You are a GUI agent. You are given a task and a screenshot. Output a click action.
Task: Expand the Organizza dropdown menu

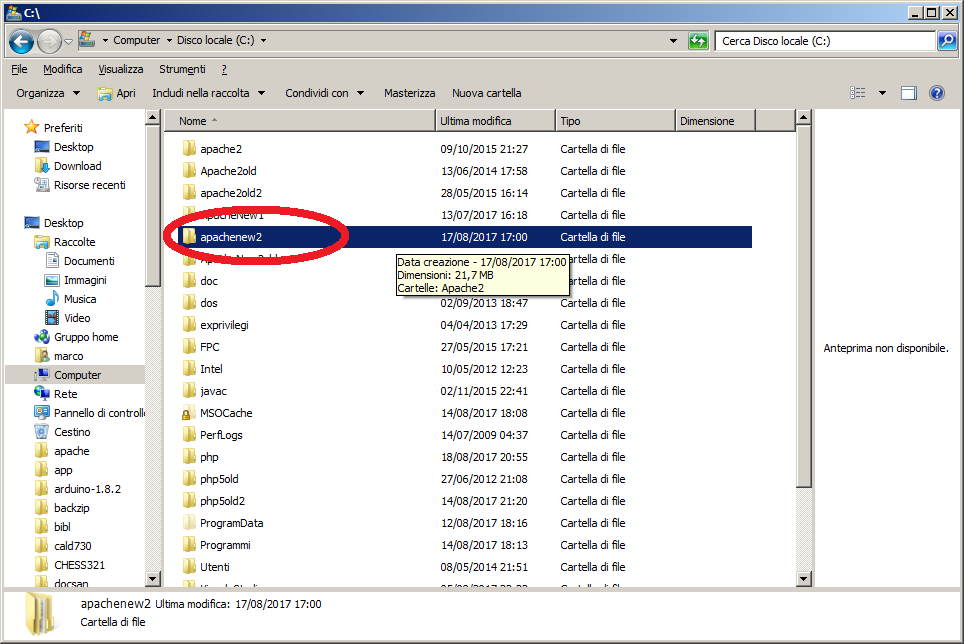pyautogui.click(x=47, y=93)
